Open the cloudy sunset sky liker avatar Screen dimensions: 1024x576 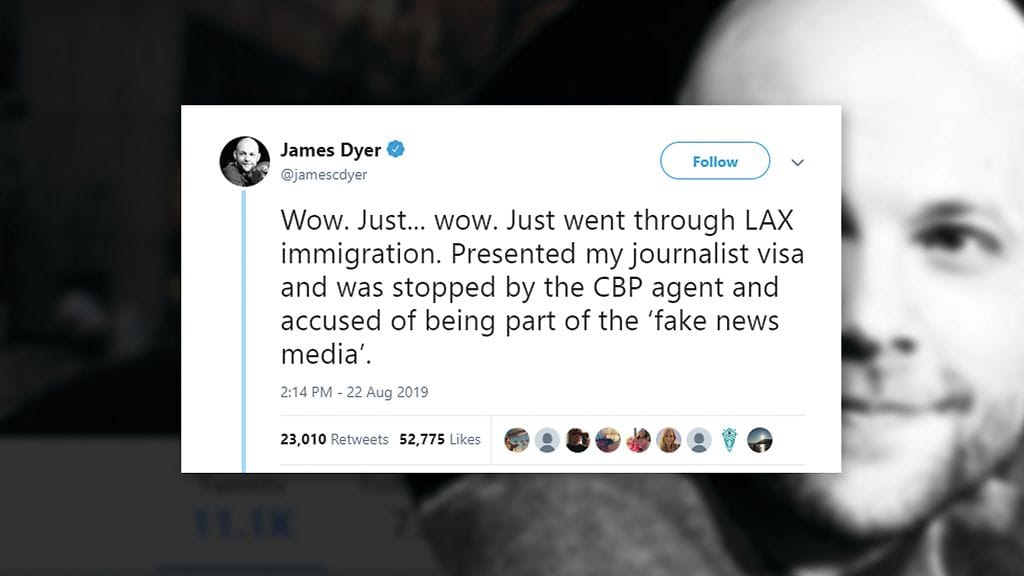(608, 440)
